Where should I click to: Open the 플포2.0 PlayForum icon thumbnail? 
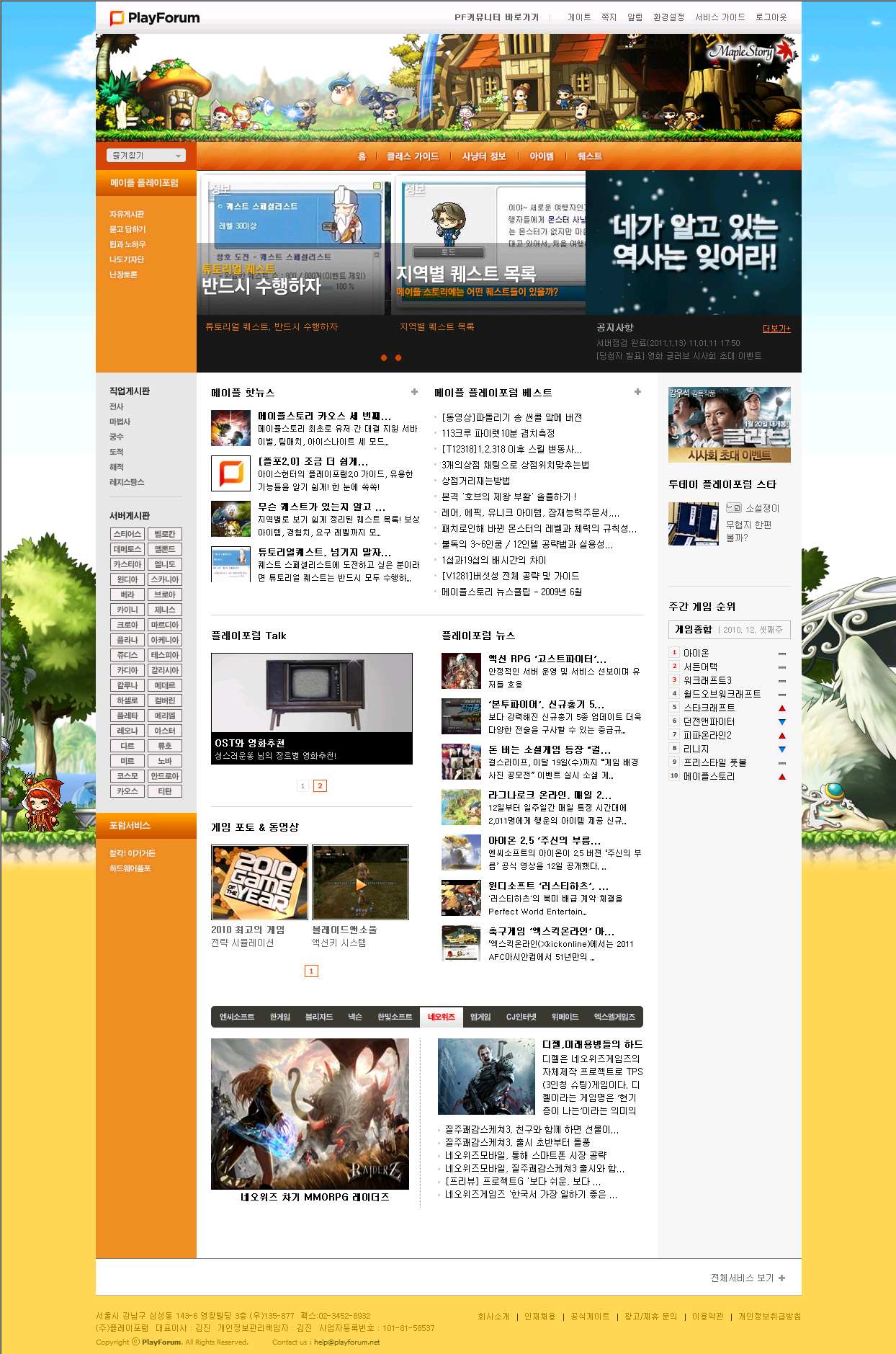[230, 473]
